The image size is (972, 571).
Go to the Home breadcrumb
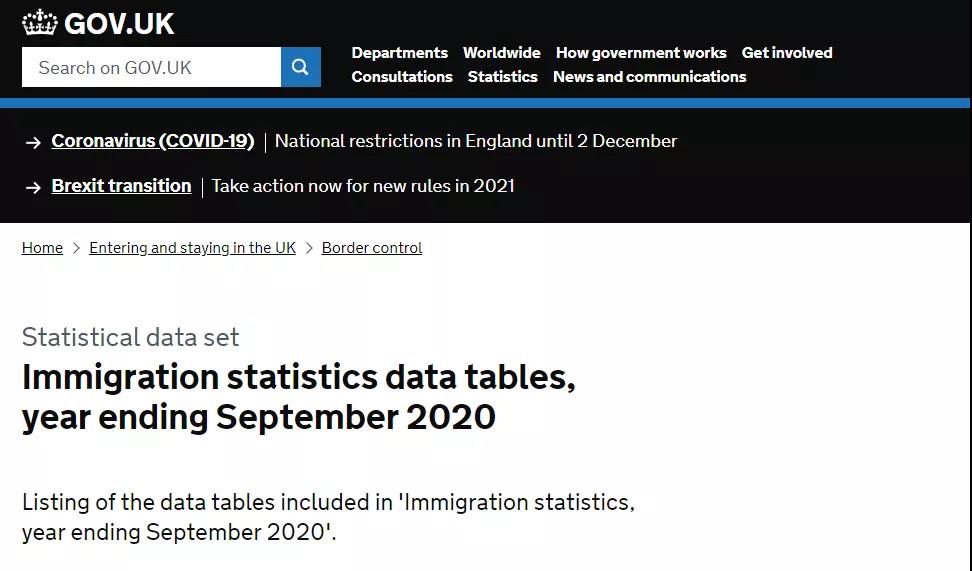coord(42,248)
